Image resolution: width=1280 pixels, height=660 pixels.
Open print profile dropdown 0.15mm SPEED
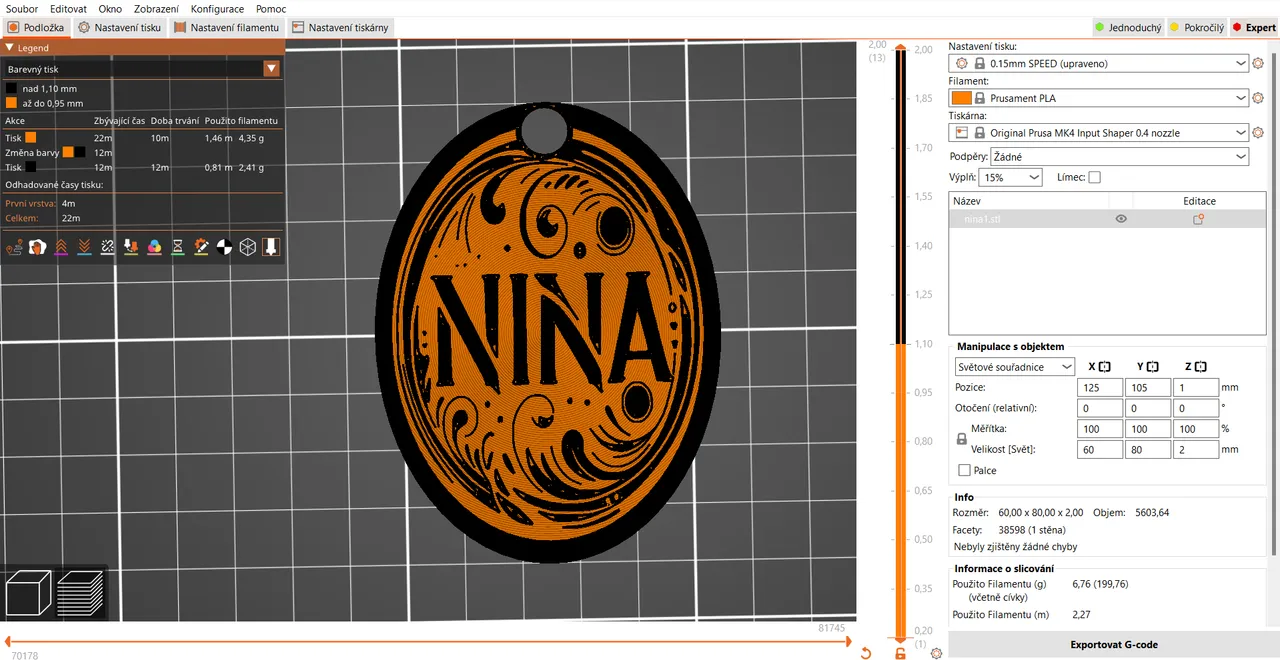(1099, 63)
